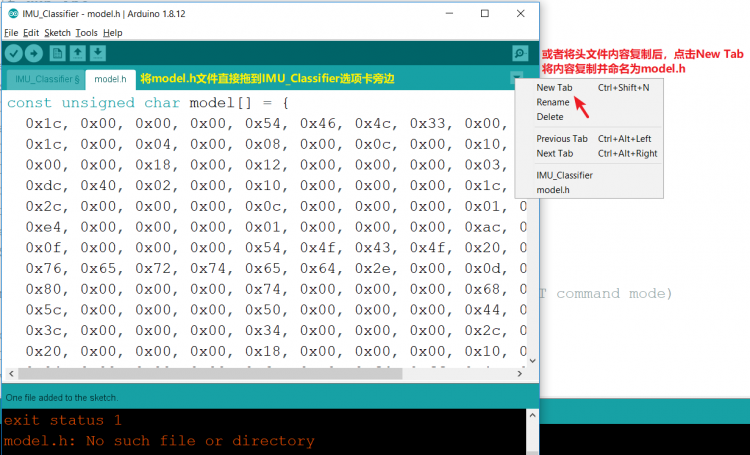Image resolution: width=750 pixels, height=455 pixels.
Task: Click the horizontal scrollbar right arrow
Action: tap(519, 374)
